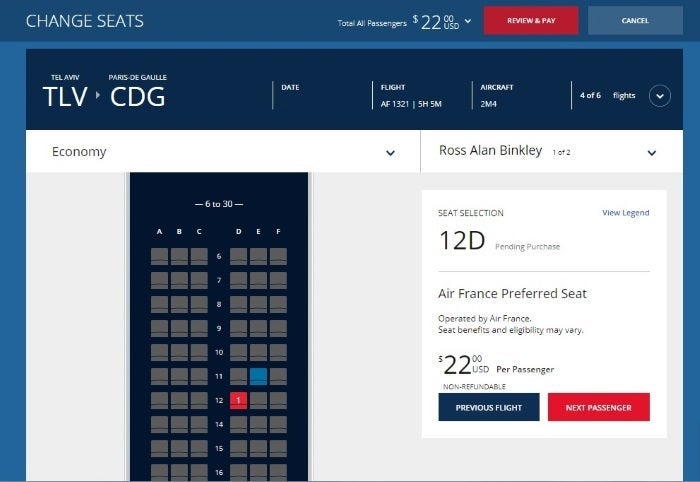Click seat 12E in the seat map
700x482 pixels.
pos(258,400)
